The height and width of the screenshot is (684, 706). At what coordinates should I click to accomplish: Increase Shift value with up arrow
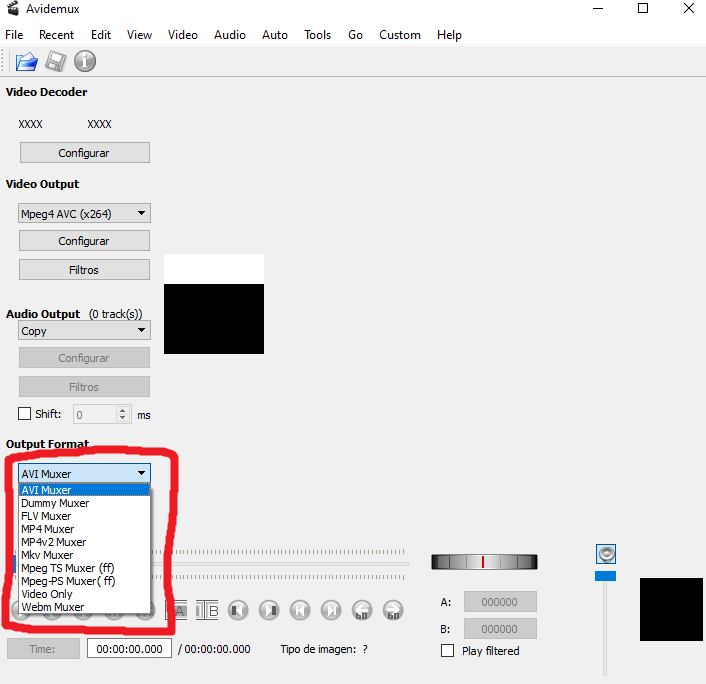click(122, 410)
